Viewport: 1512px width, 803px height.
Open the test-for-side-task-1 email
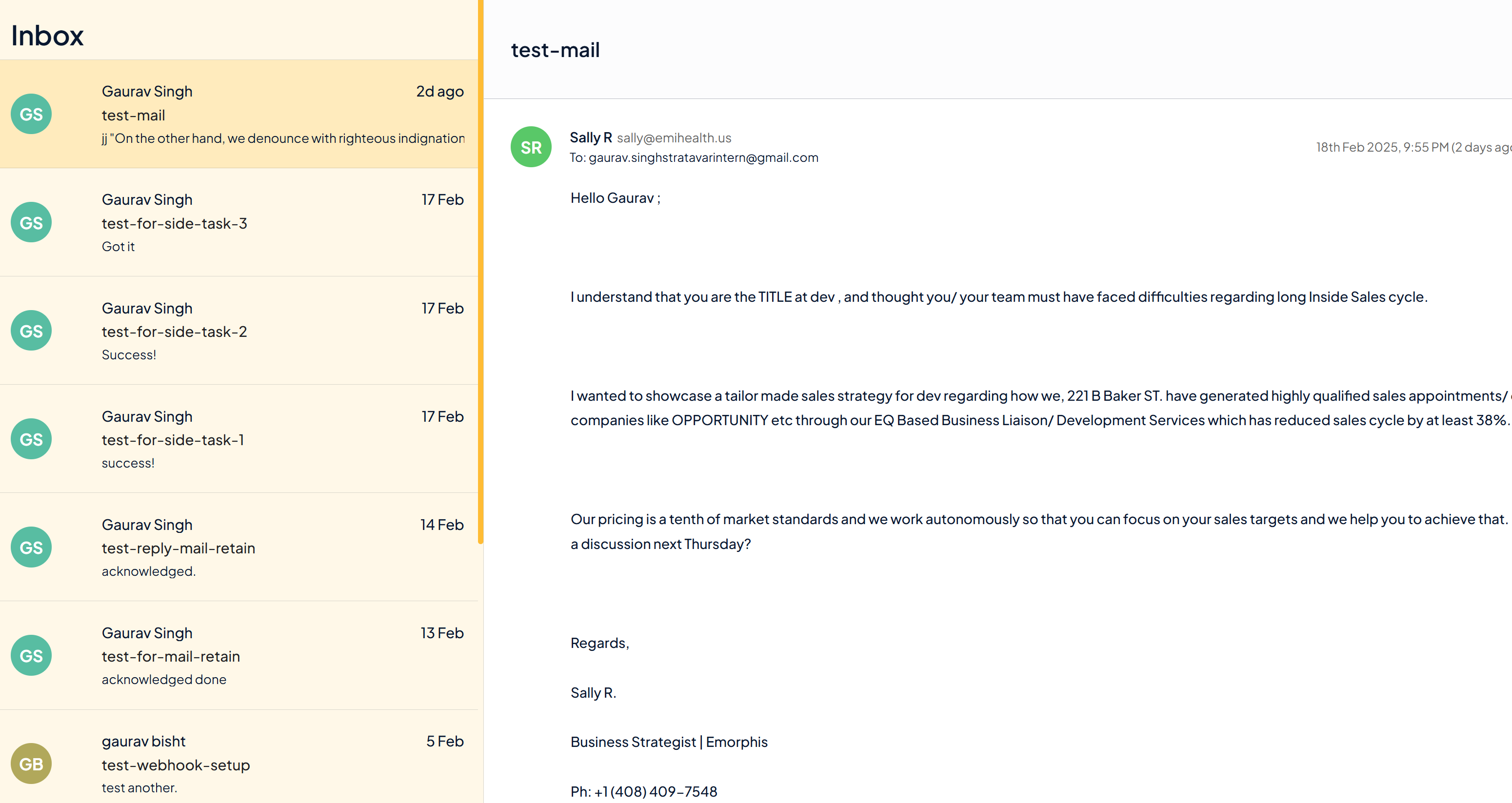click(x=239, y=439)
